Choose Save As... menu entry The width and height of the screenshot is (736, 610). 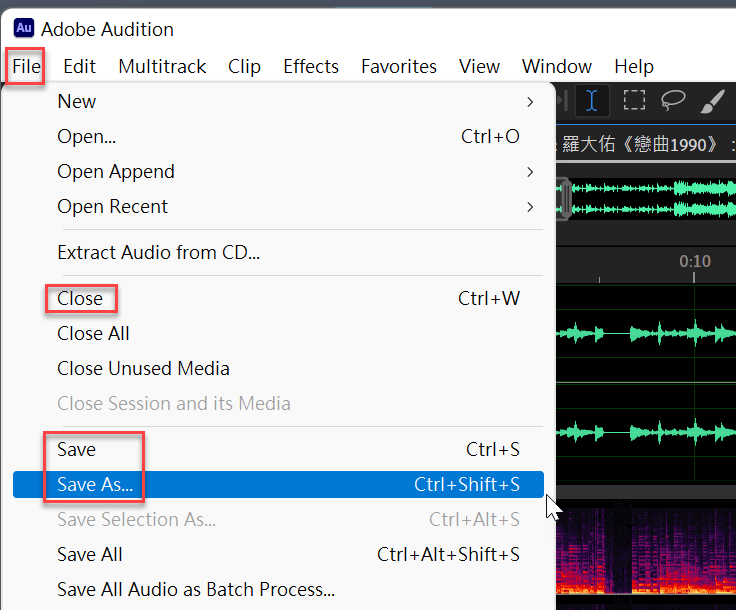[278, 484]
